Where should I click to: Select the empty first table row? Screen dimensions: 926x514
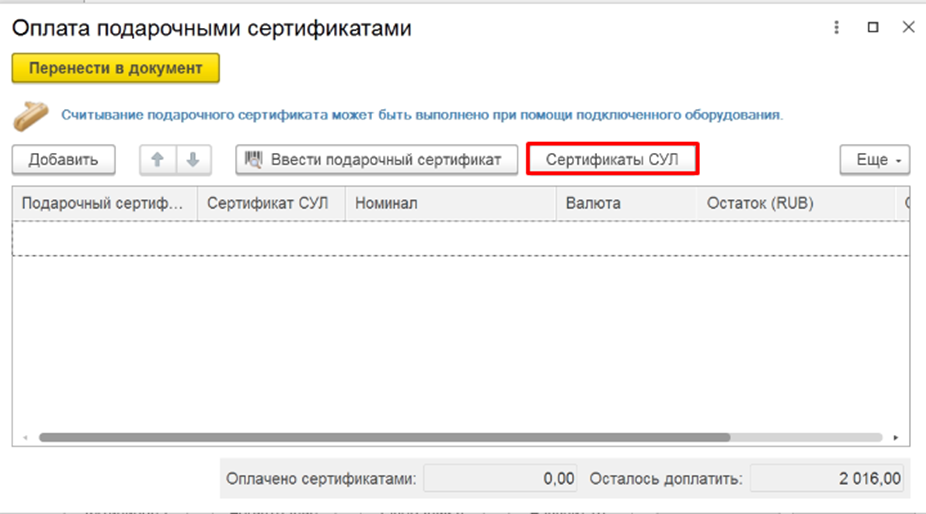coord(461,239)
